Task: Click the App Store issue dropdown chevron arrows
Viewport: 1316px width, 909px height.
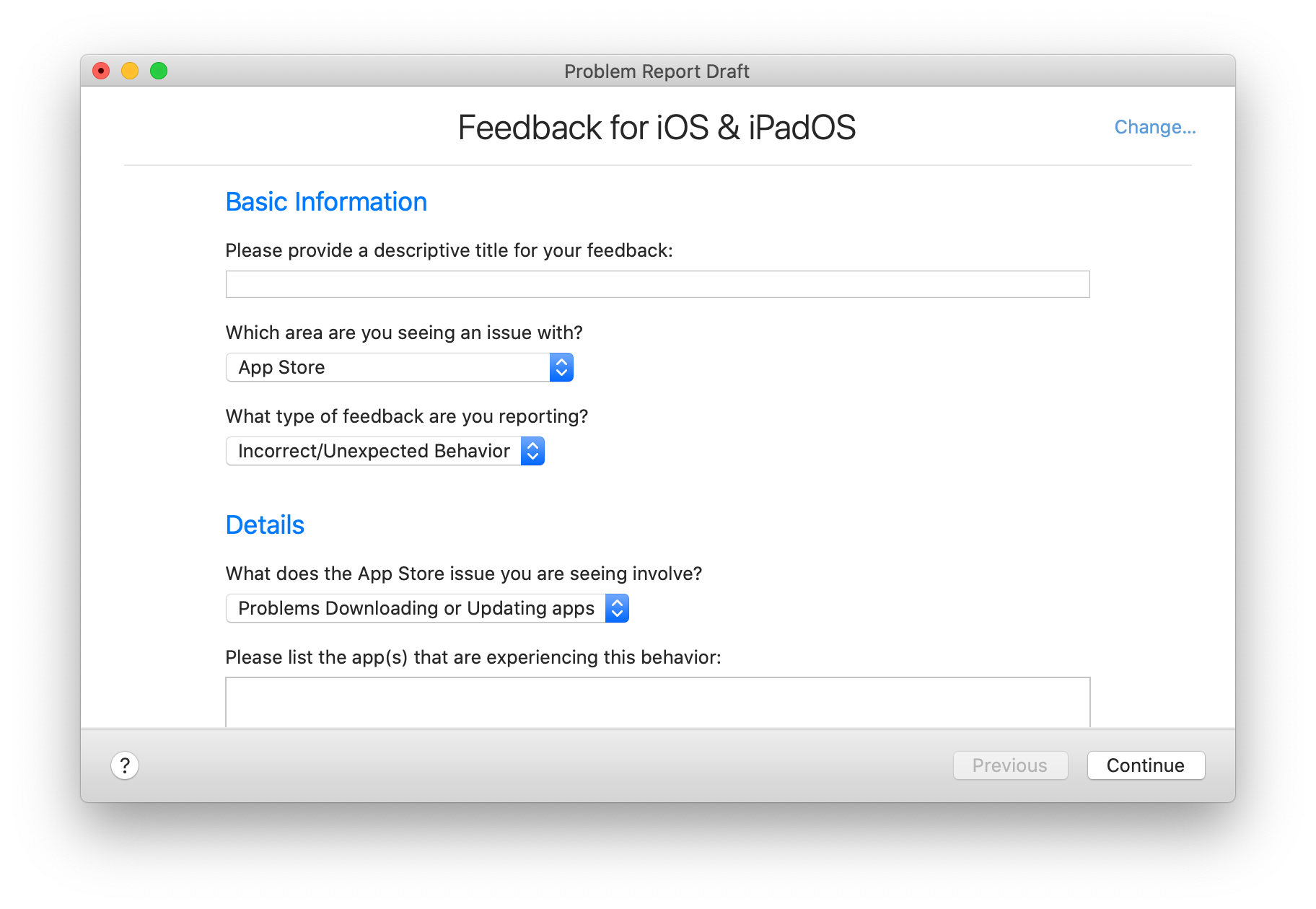Action: click(x=615, y=608)
